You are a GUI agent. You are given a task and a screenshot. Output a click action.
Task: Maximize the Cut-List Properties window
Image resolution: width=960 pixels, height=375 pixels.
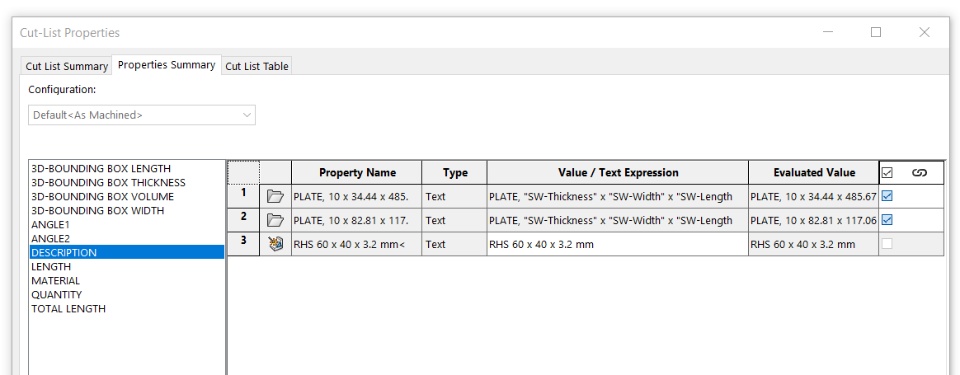click(x=876, y=32)
